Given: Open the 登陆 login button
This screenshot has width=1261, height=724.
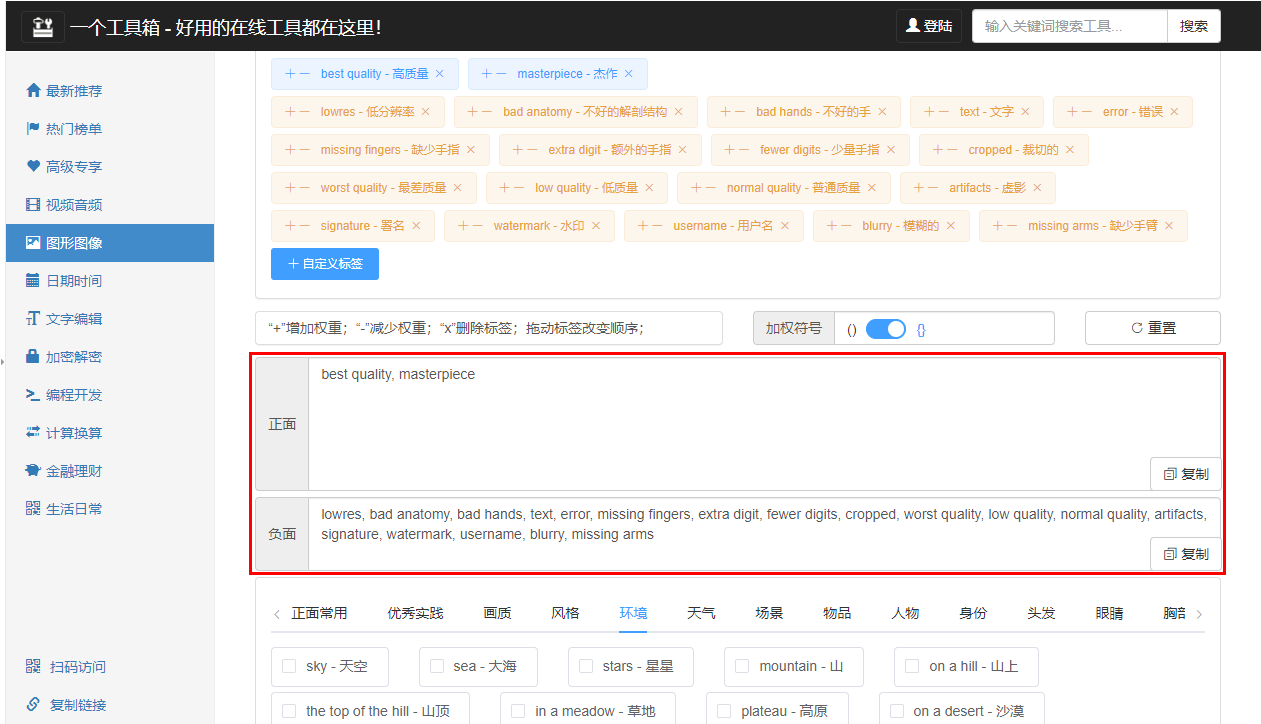Looking at the screenshot, I should click(929, 26).
